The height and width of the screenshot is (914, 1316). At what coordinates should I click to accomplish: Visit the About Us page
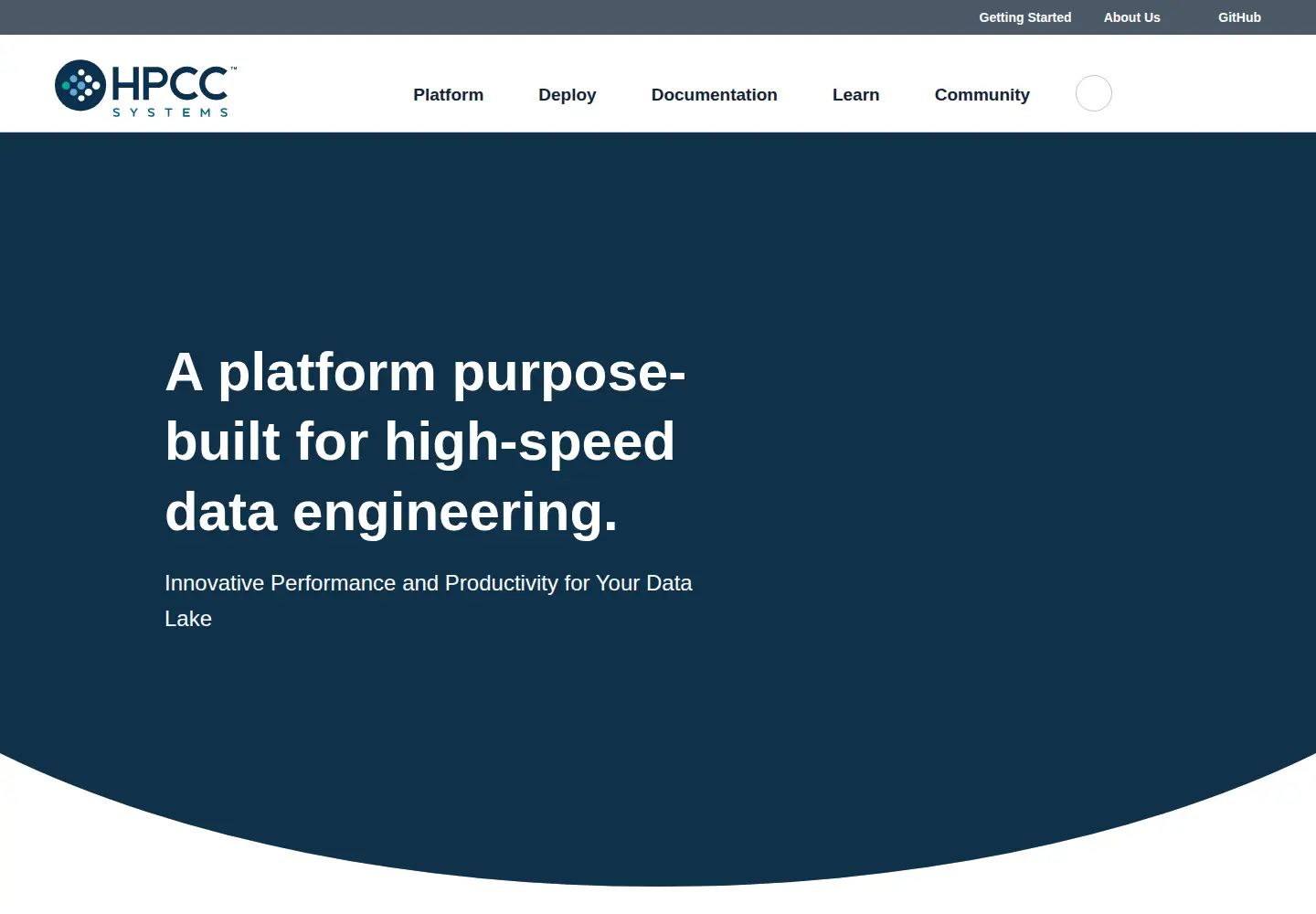point(1131,17)
